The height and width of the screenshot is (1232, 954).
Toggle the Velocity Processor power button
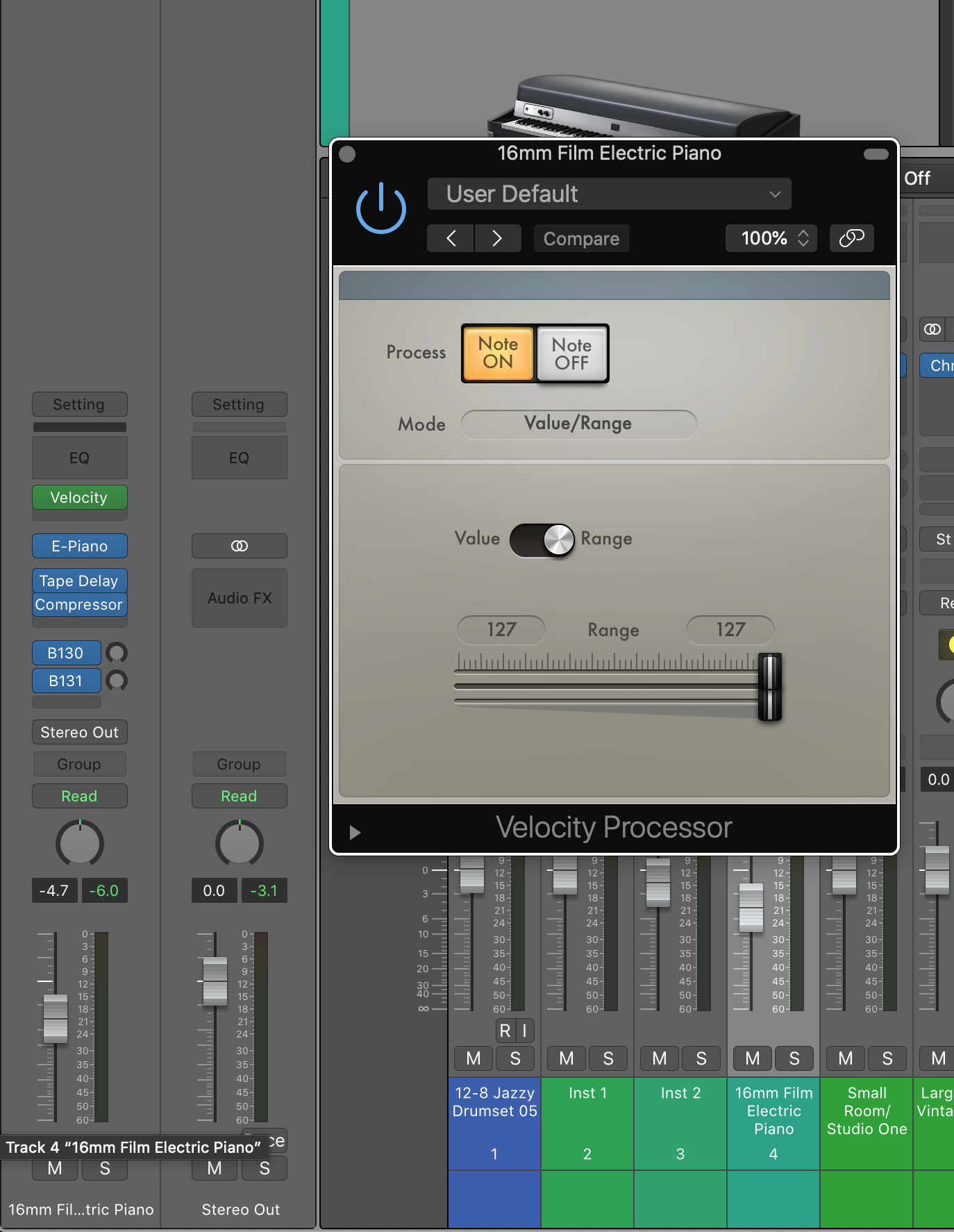(380, 208)
